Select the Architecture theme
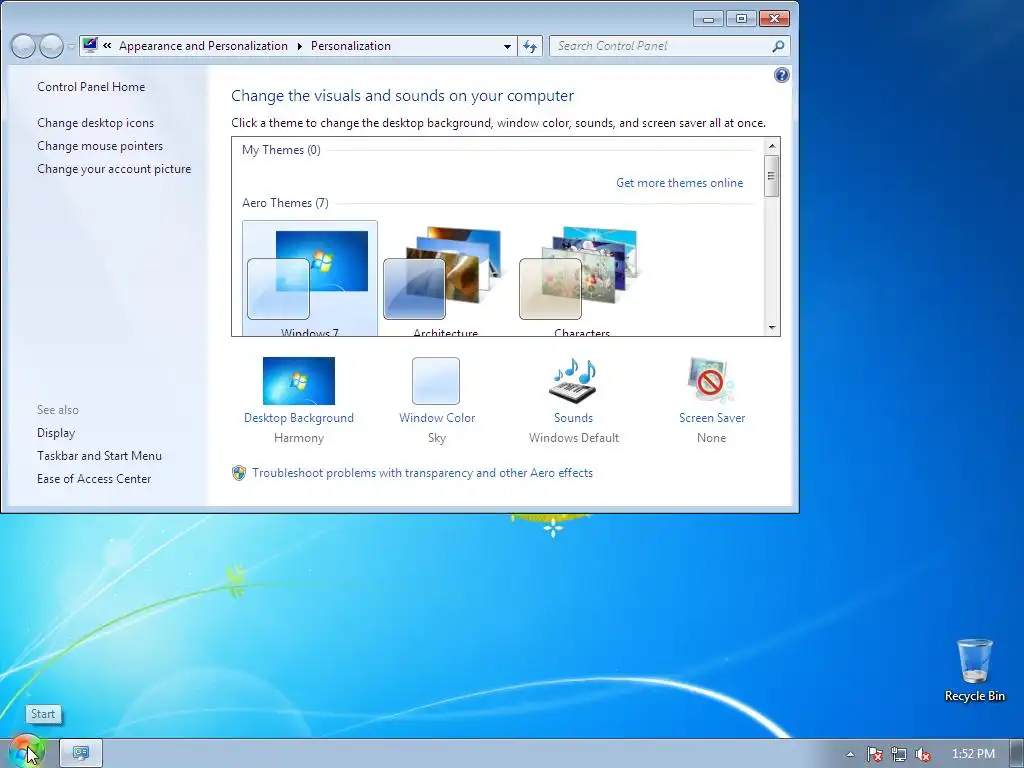 point(445,279)
